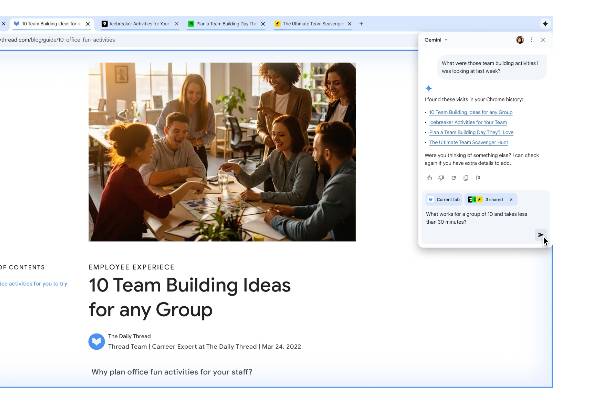Click the user's question bubble in Gemini chat
The image size is (594, 401).
[x=491, y=67]
